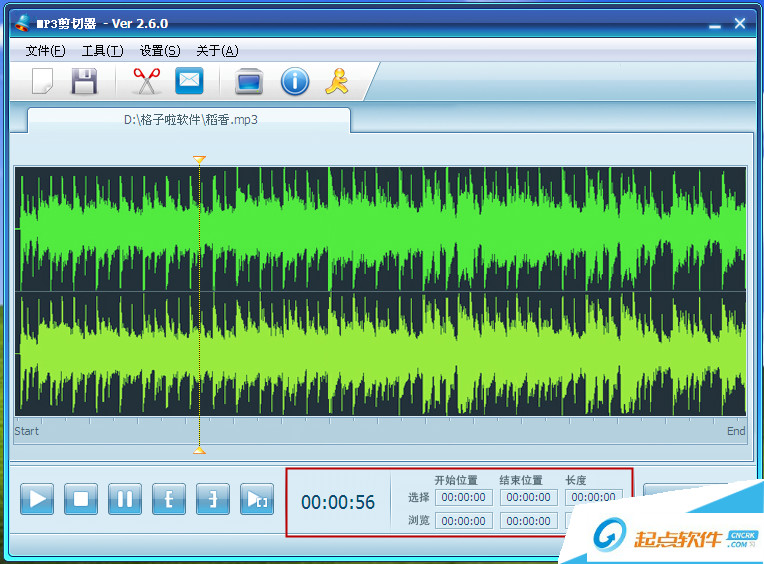Start playback with the Play button
The width and height of the screenshot is (764, 564).
tap(37, 499)
